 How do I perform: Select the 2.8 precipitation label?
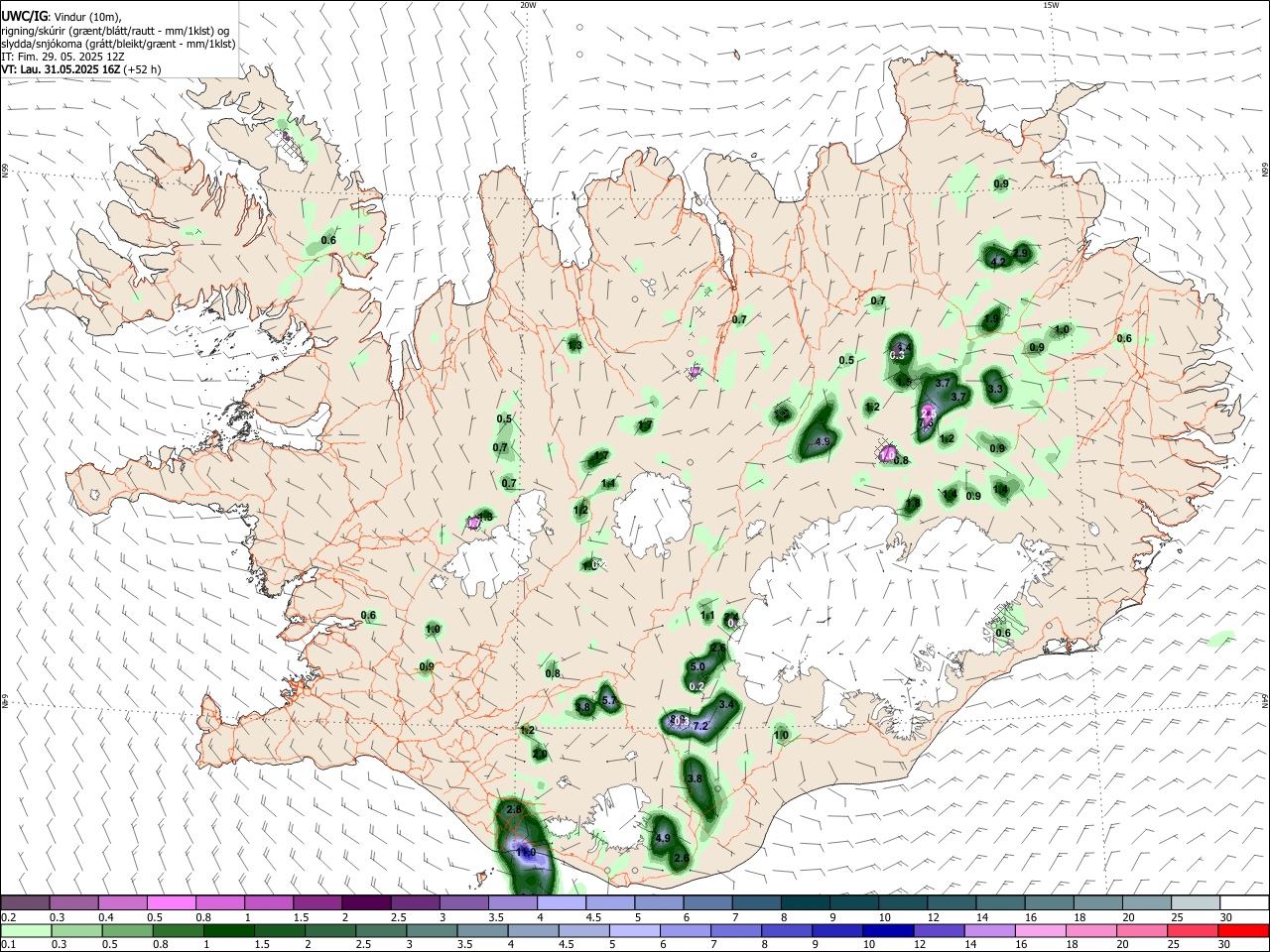pos(514,810)
